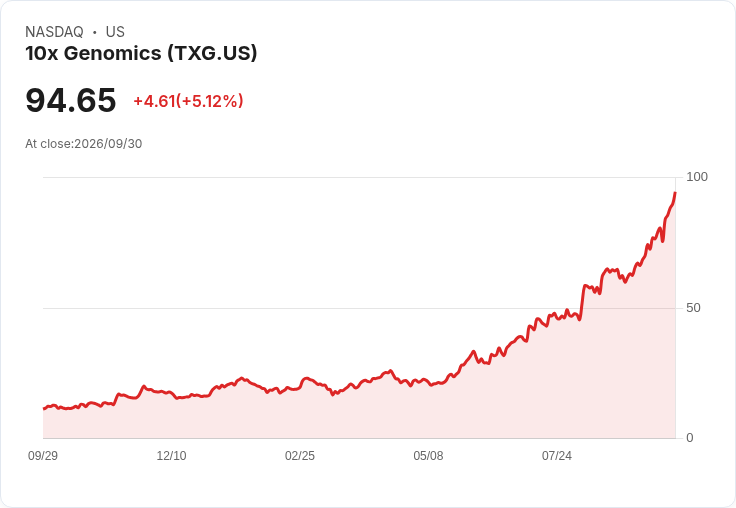This screenshot has width=736, height=508.
Task: Click the 50 horizontal gridline over white space
Action: click(282, 308)
